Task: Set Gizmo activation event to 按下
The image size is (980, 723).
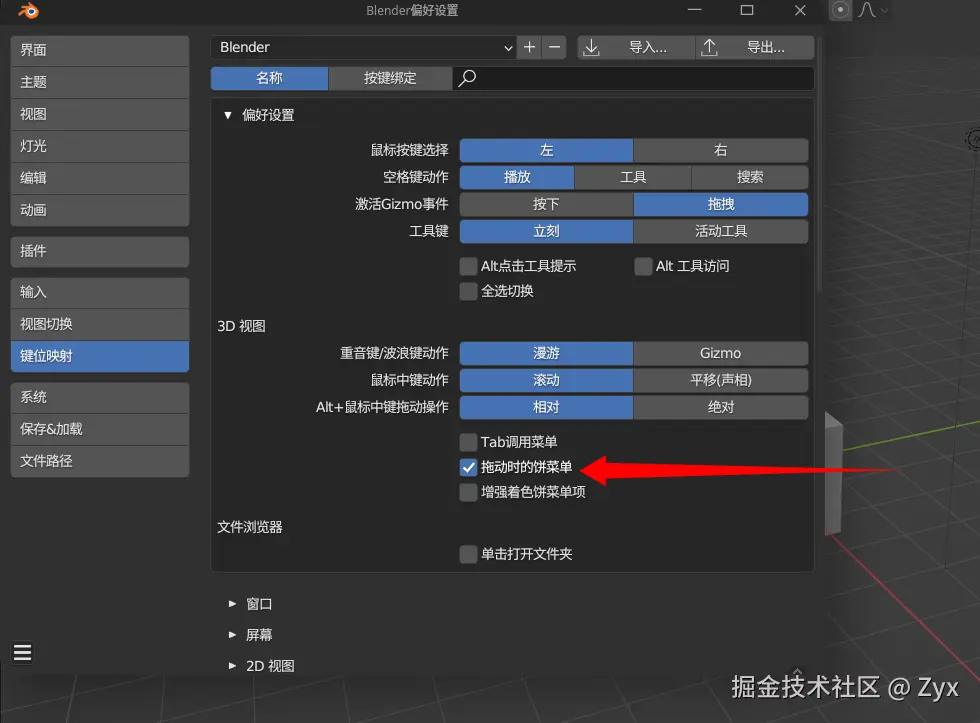Action: click(546, 204)
